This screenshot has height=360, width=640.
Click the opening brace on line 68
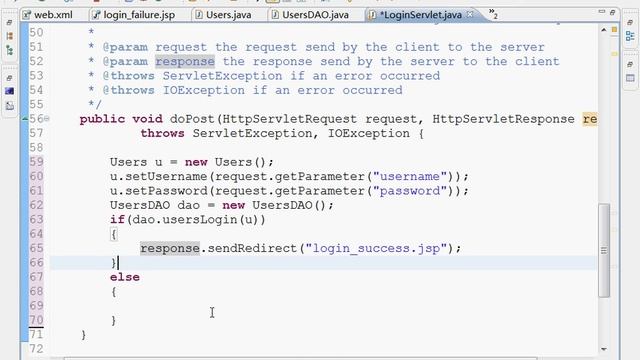[114, 292]
